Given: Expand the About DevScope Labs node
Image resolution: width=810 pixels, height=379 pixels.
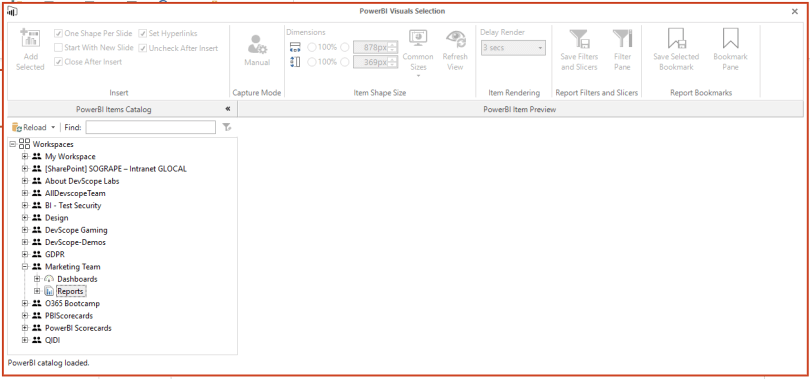Looking at the screenshot, I should click(24, 181).
